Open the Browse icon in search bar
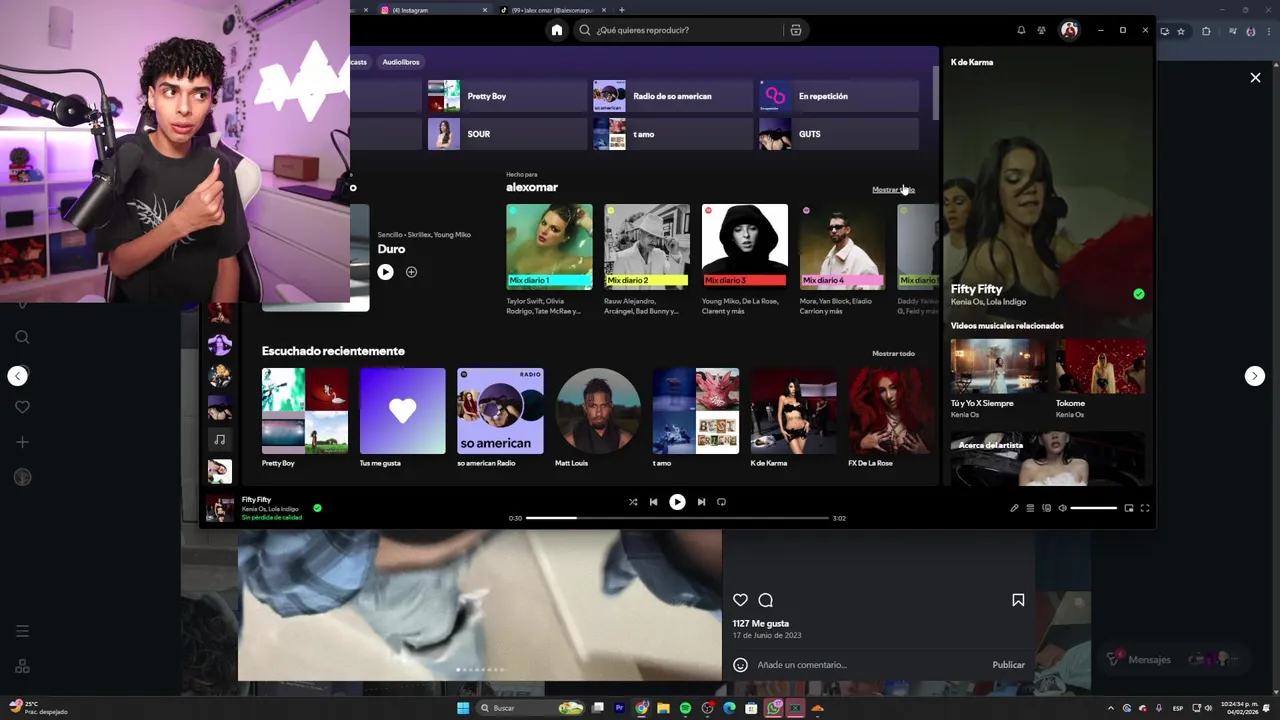 click(796, 30)
